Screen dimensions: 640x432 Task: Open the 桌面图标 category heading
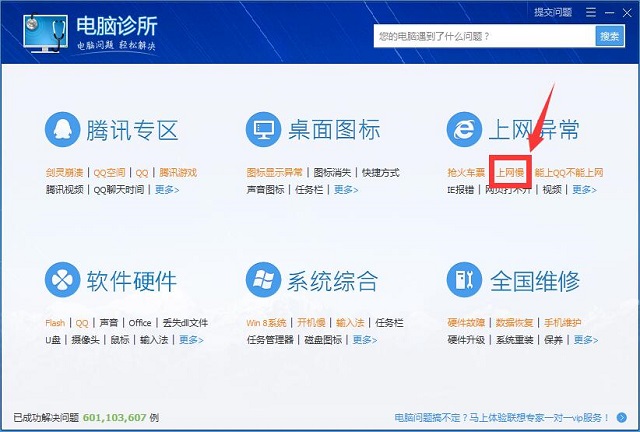pos(334,130)
